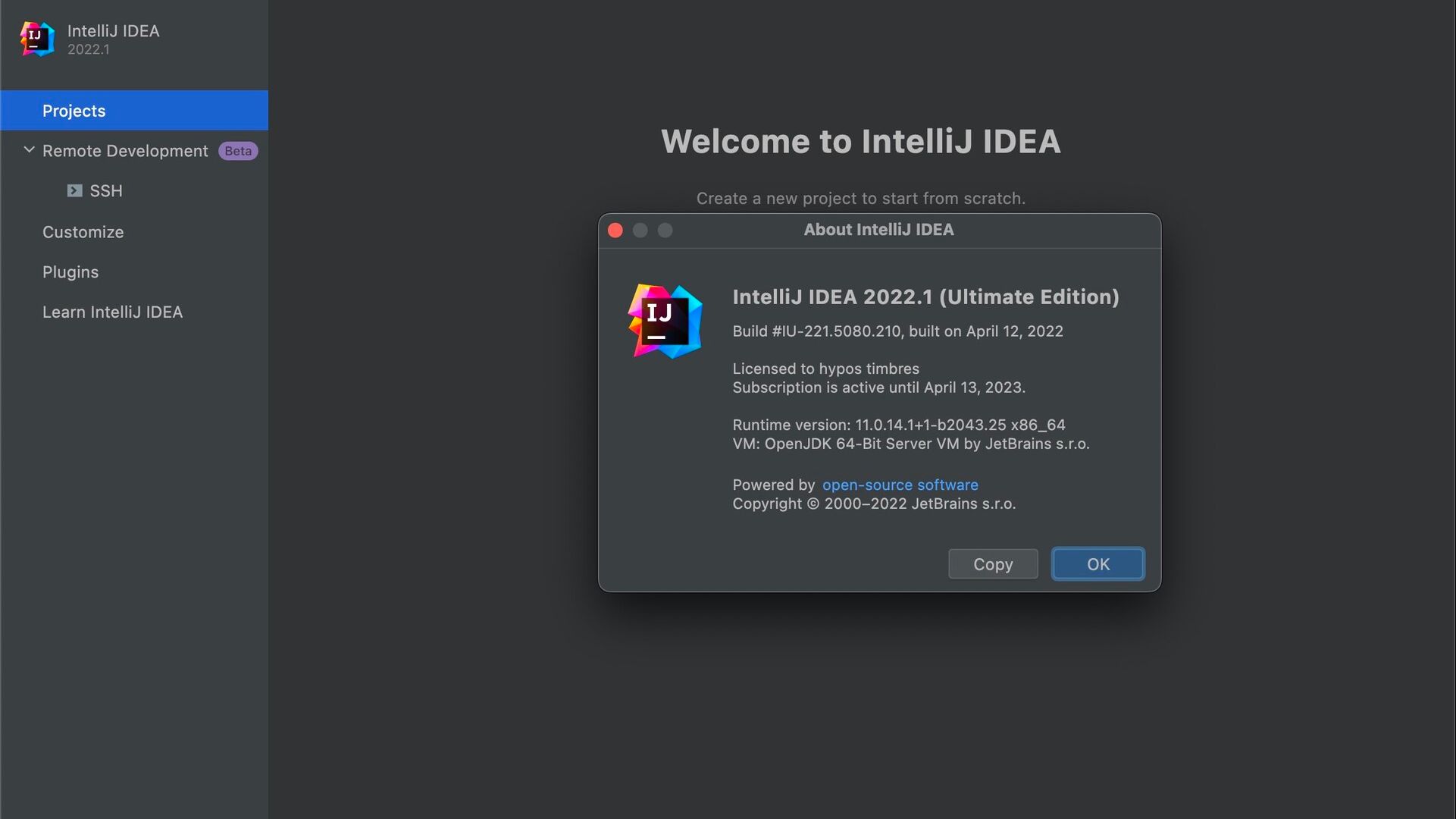This screenshot has height=819, width=1456.
Task: Click the 'Copyright © 2000–2022 JetBrains' line
Action: (874, 504)
